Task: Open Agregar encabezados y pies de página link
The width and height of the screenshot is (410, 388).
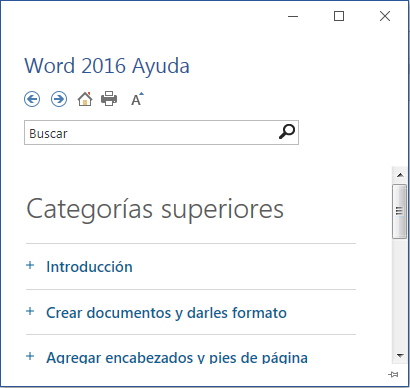Action: pos(177,357)
